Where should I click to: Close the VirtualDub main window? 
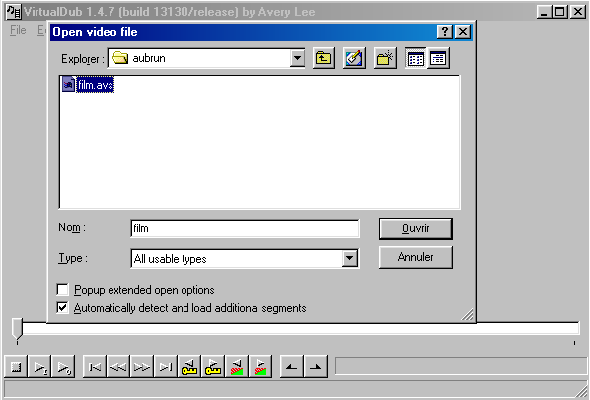[578, 12]
